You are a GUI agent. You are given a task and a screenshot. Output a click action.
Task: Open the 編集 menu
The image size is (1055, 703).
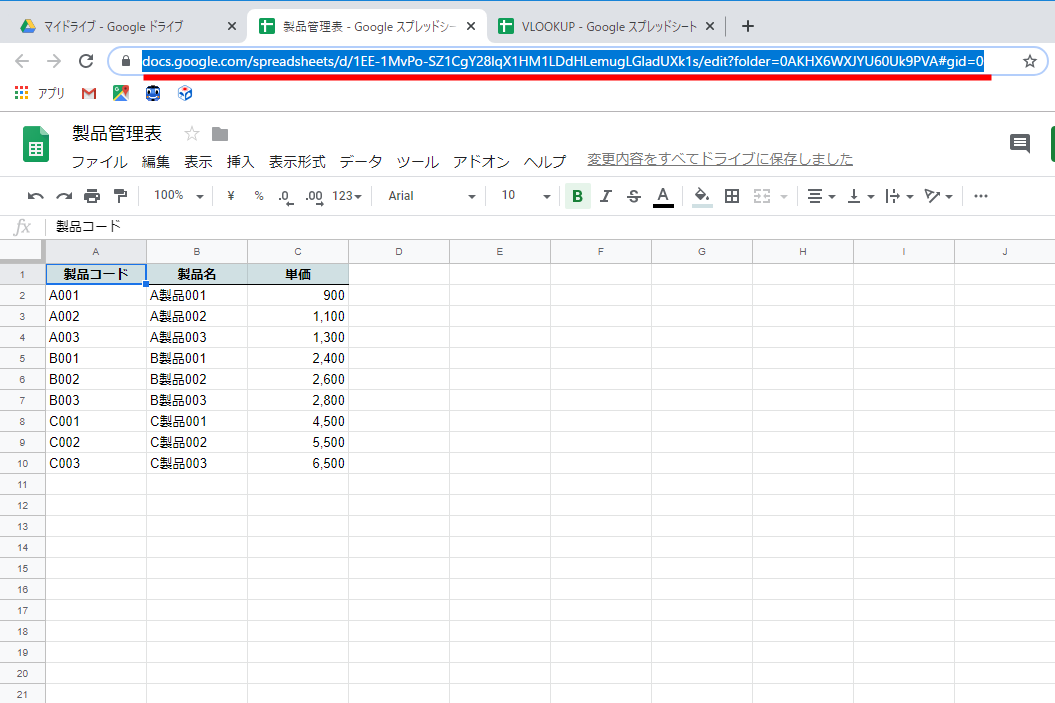(156, 161)
